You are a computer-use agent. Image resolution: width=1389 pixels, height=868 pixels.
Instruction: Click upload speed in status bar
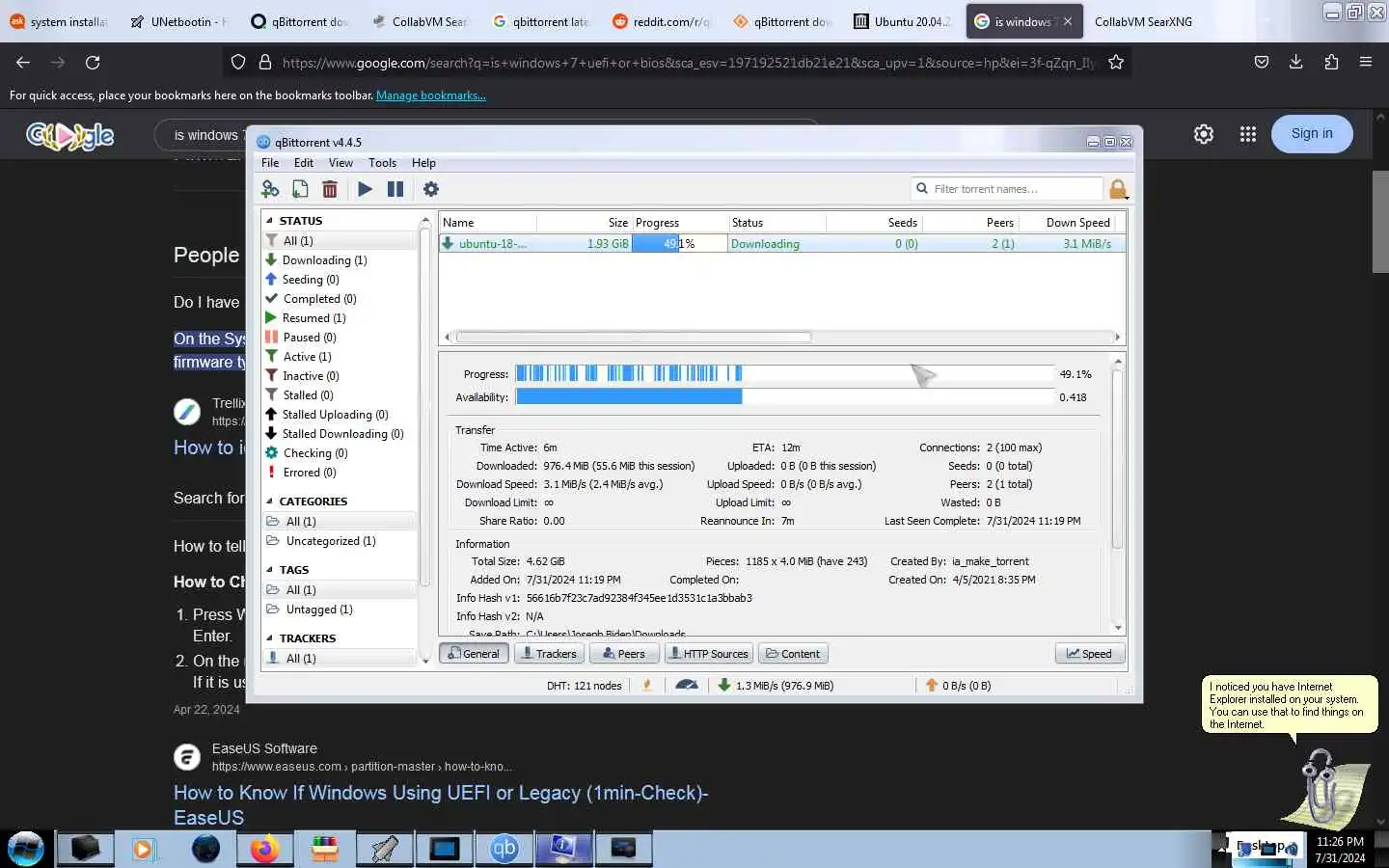[959, 686]
